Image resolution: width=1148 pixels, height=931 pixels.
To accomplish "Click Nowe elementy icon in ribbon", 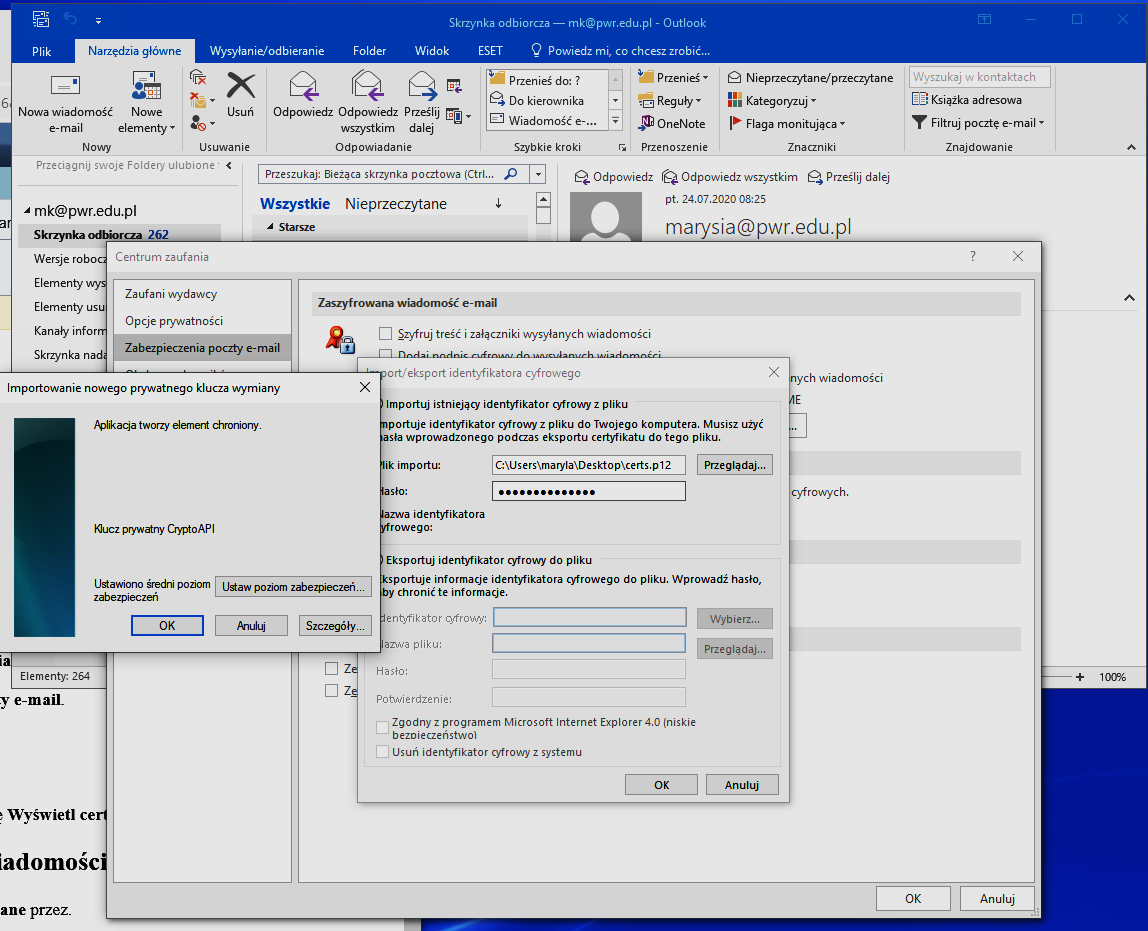I will click(146, 88).
